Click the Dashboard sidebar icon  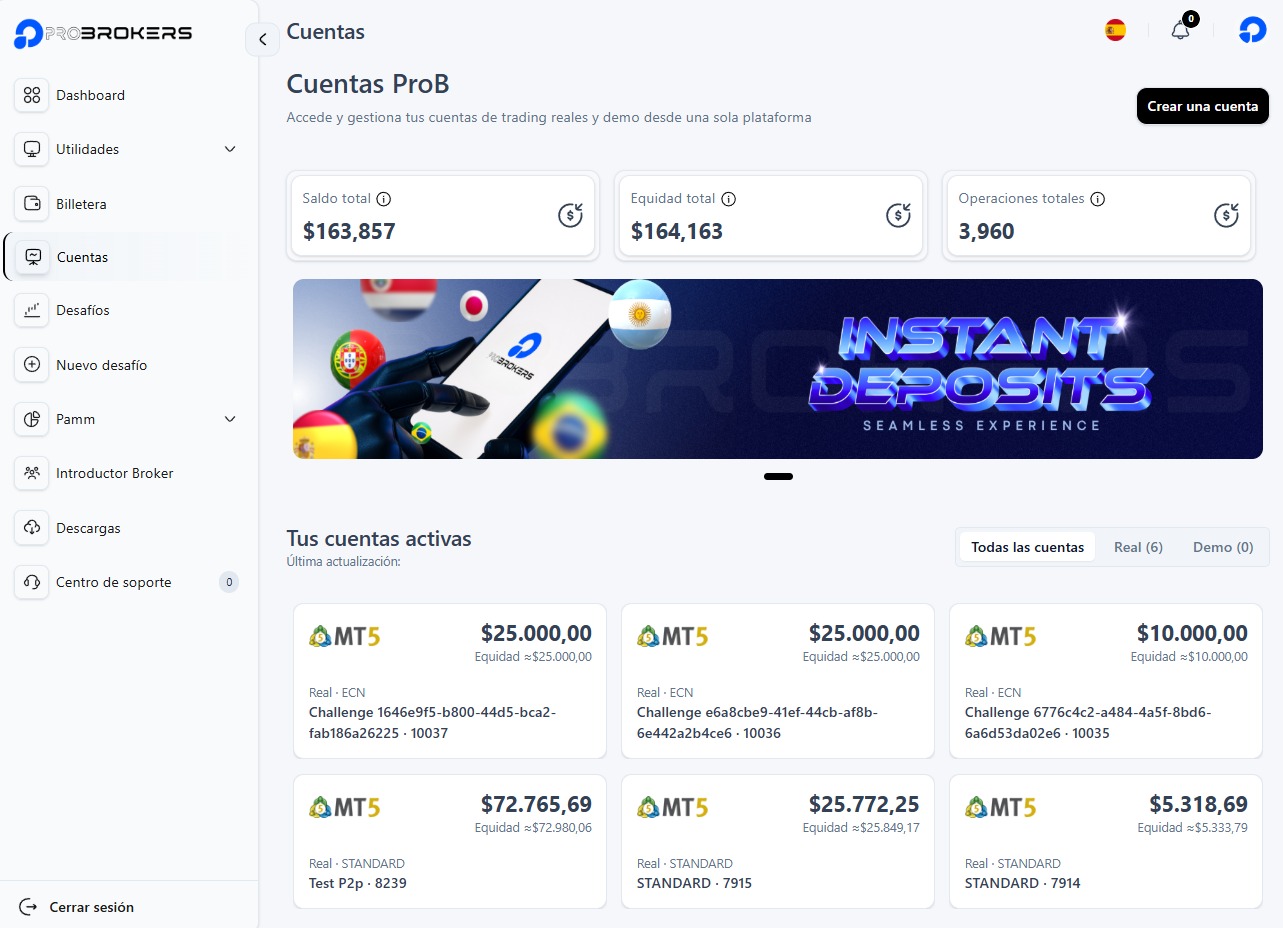[32, 95]
